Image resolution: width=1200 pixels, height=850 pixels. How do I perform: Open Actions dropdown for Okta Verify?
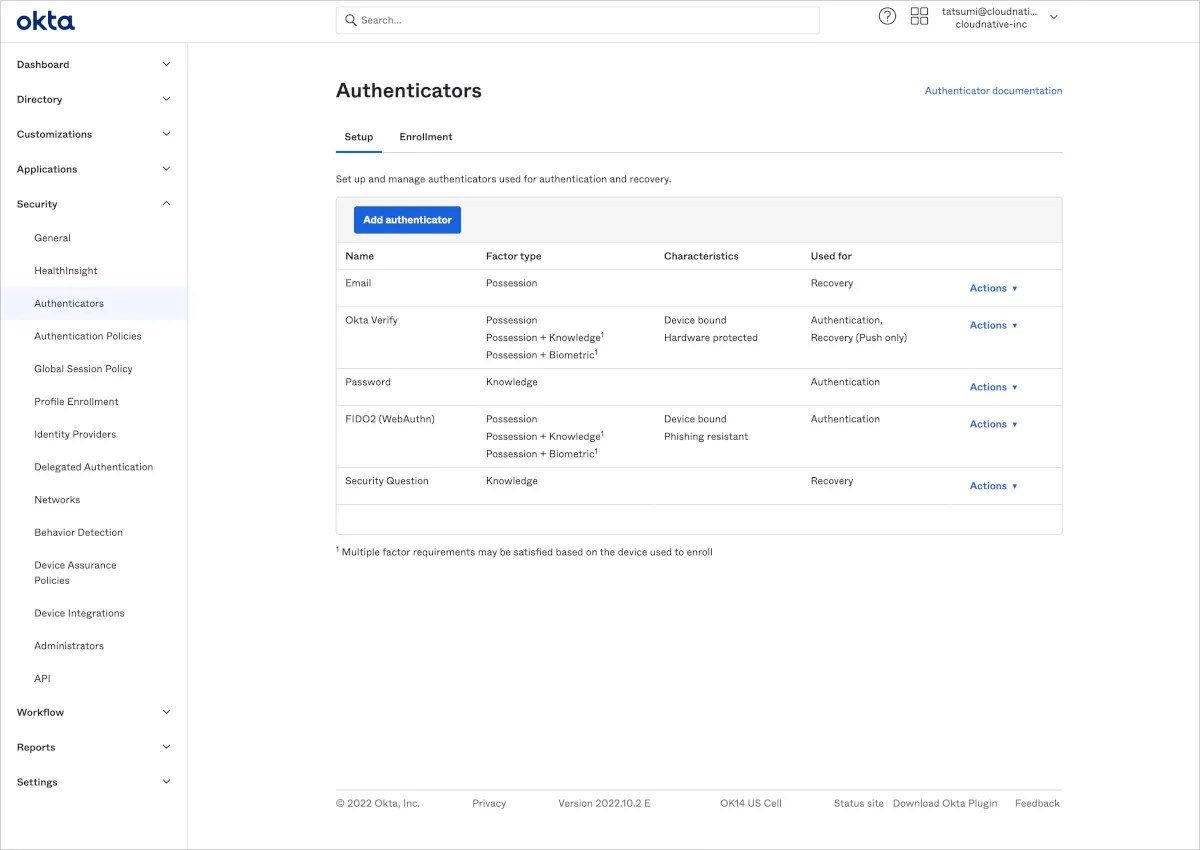[x=993, y=325]
